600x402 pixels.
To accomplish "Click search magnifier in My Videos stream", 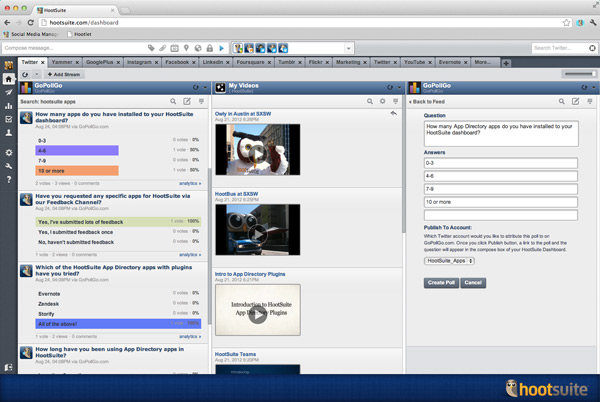I will pos(370,101).
